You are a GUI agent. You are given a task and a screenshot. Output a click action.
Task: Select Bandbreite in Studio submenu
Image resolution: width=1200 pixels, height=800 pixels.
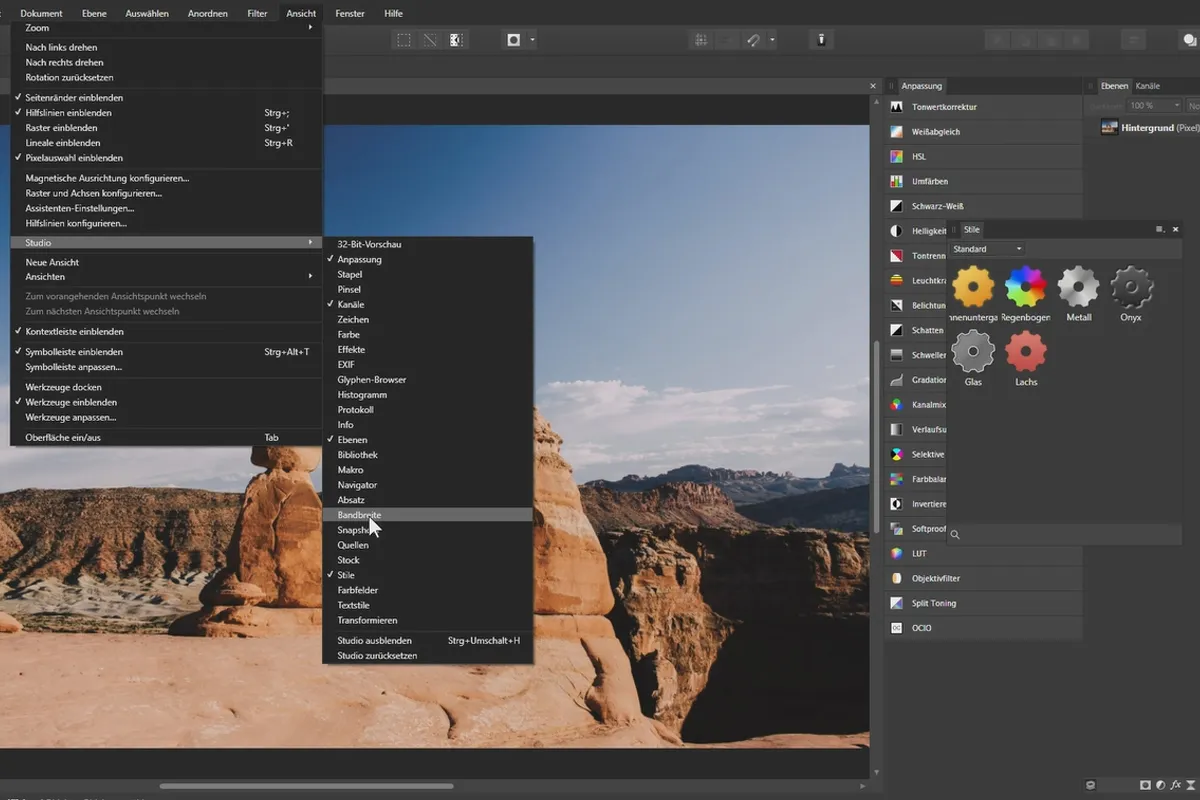point(427,514)
